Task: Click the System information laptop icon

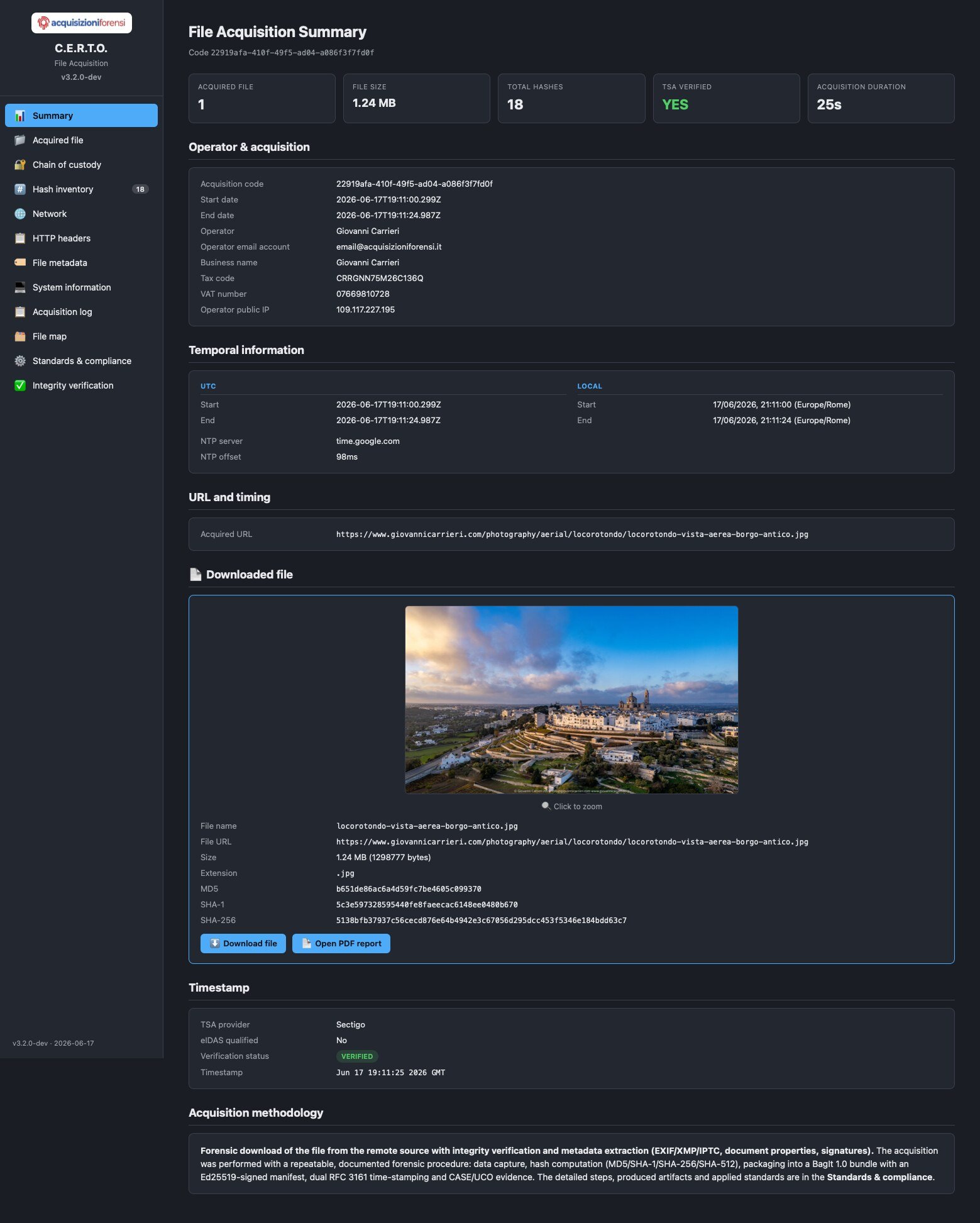Action: (20, 287)
